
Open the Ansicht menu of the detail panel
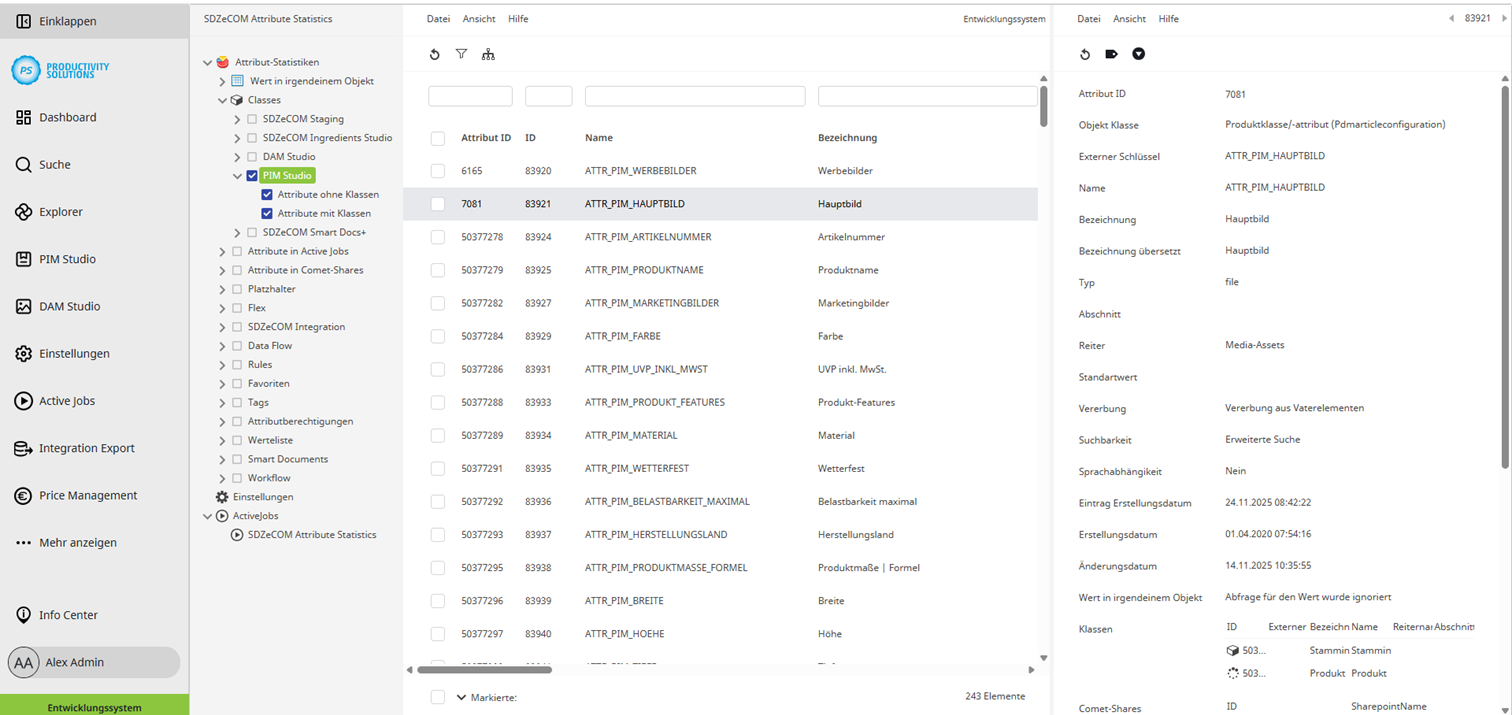[x=1130, y=18]
